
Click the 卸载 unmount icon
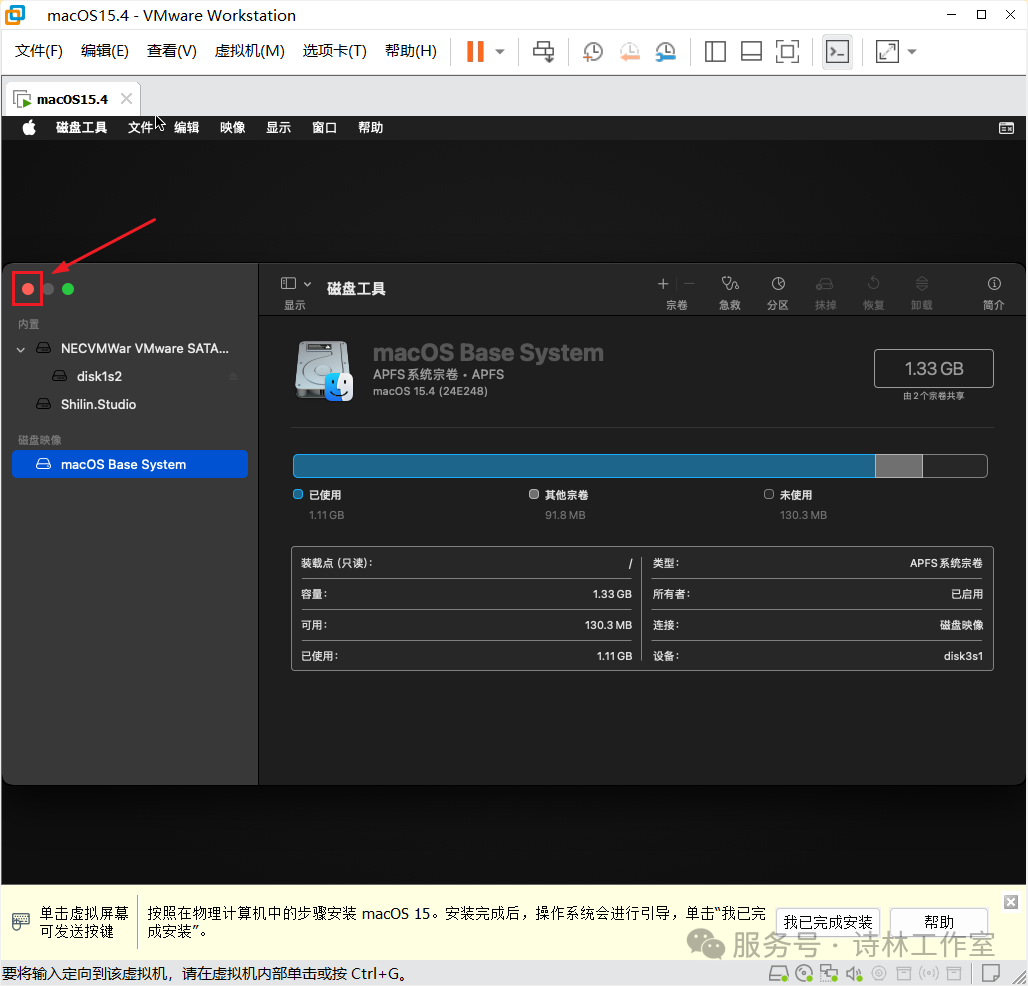922,284
